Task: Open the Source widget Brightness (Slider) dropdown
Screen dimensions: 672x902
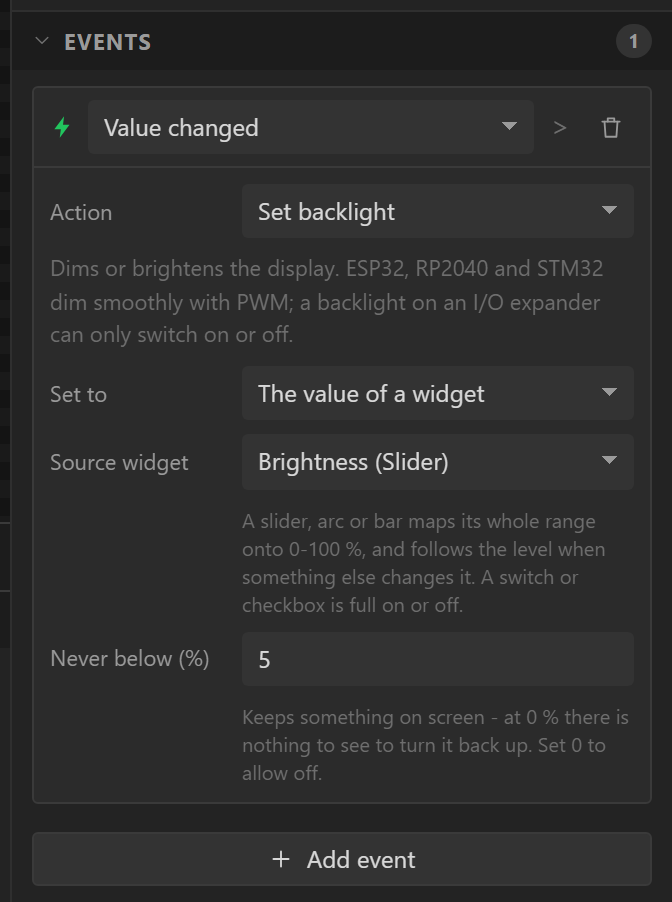Action: point(437,462)
